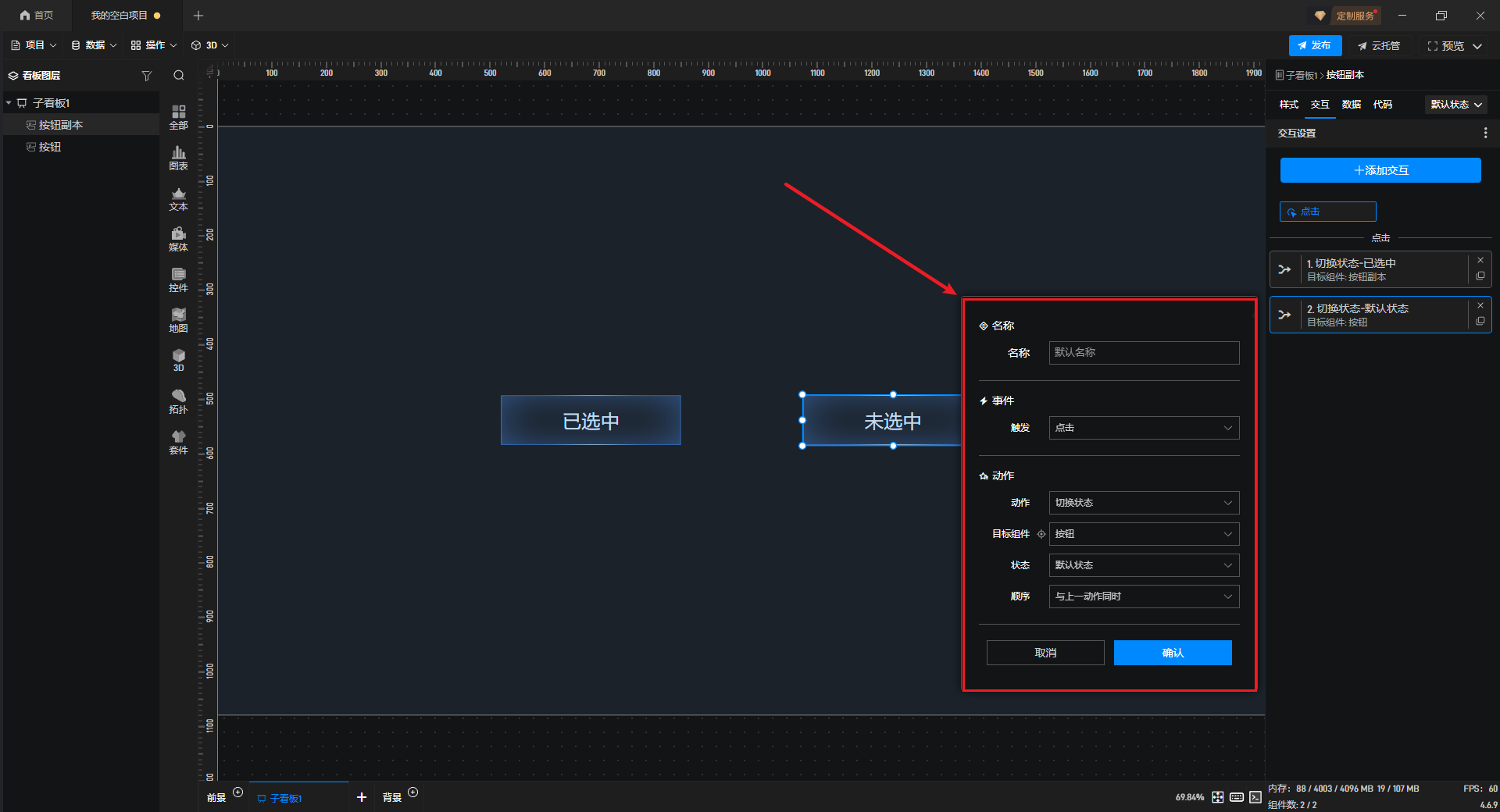
Task: Duplicate interaction 2 切换状态-默认状态
Action: tap(1480, 321)
